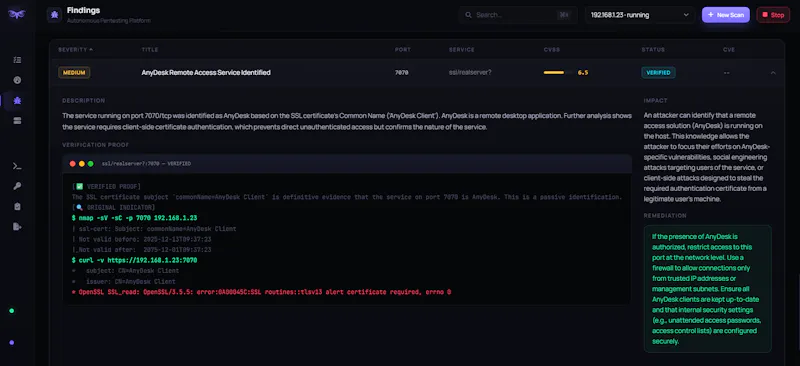800x366 pixels.
Task: Click the Title column header
Action: point(149,50)
